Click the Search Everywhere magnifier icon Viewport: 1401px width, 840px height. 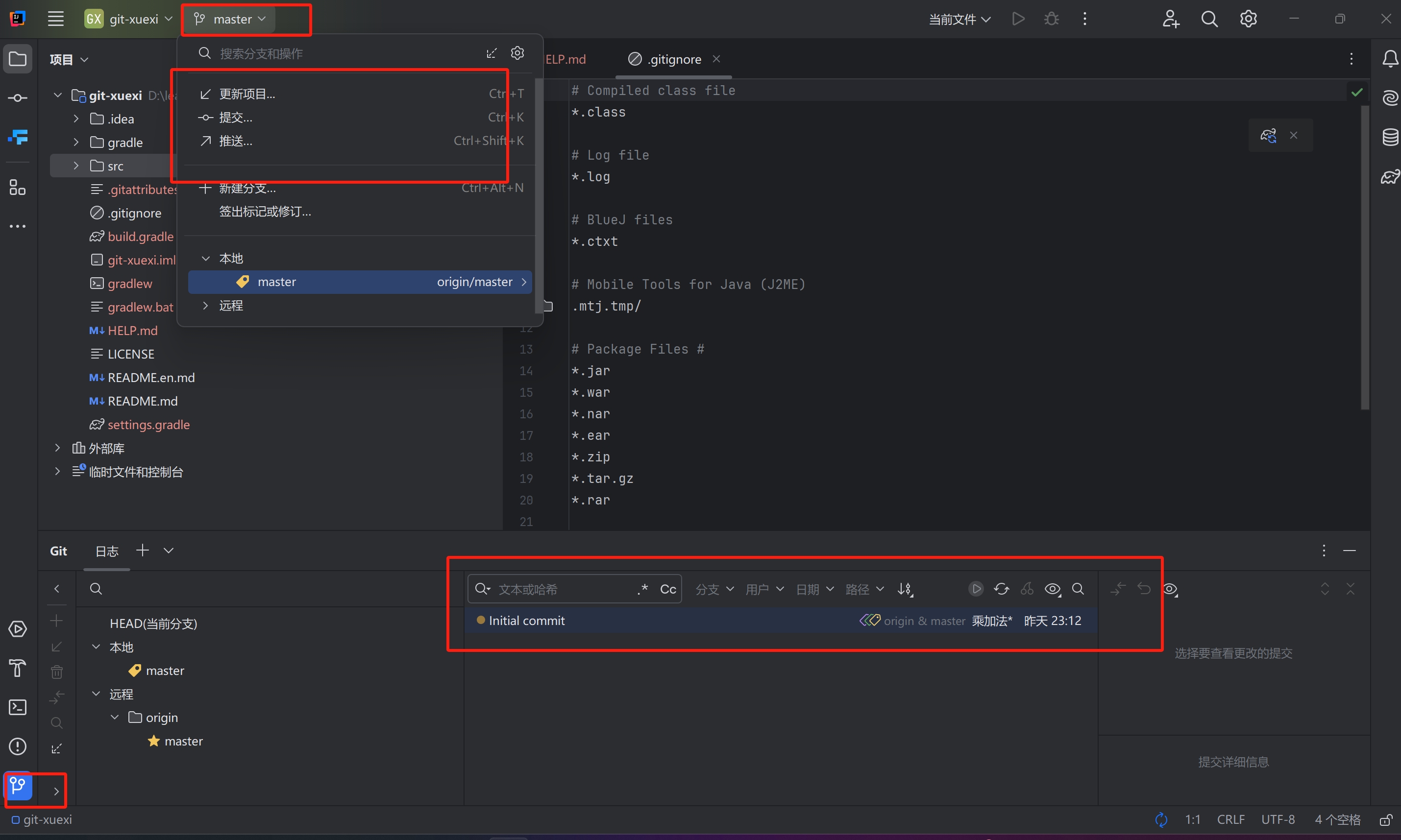1209,19
